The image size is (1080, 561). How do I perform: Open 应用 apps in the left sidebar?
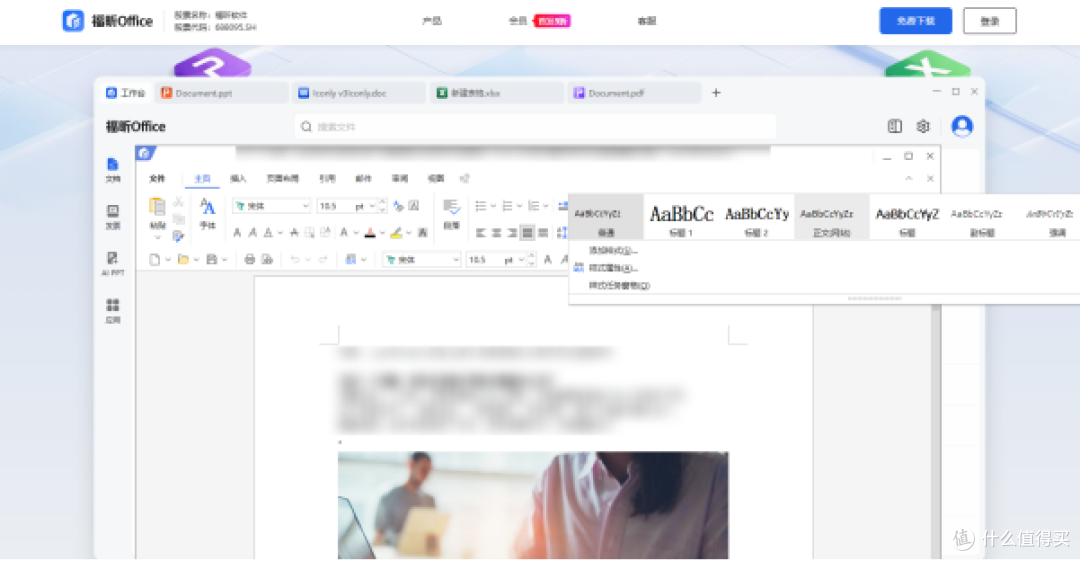113,310
